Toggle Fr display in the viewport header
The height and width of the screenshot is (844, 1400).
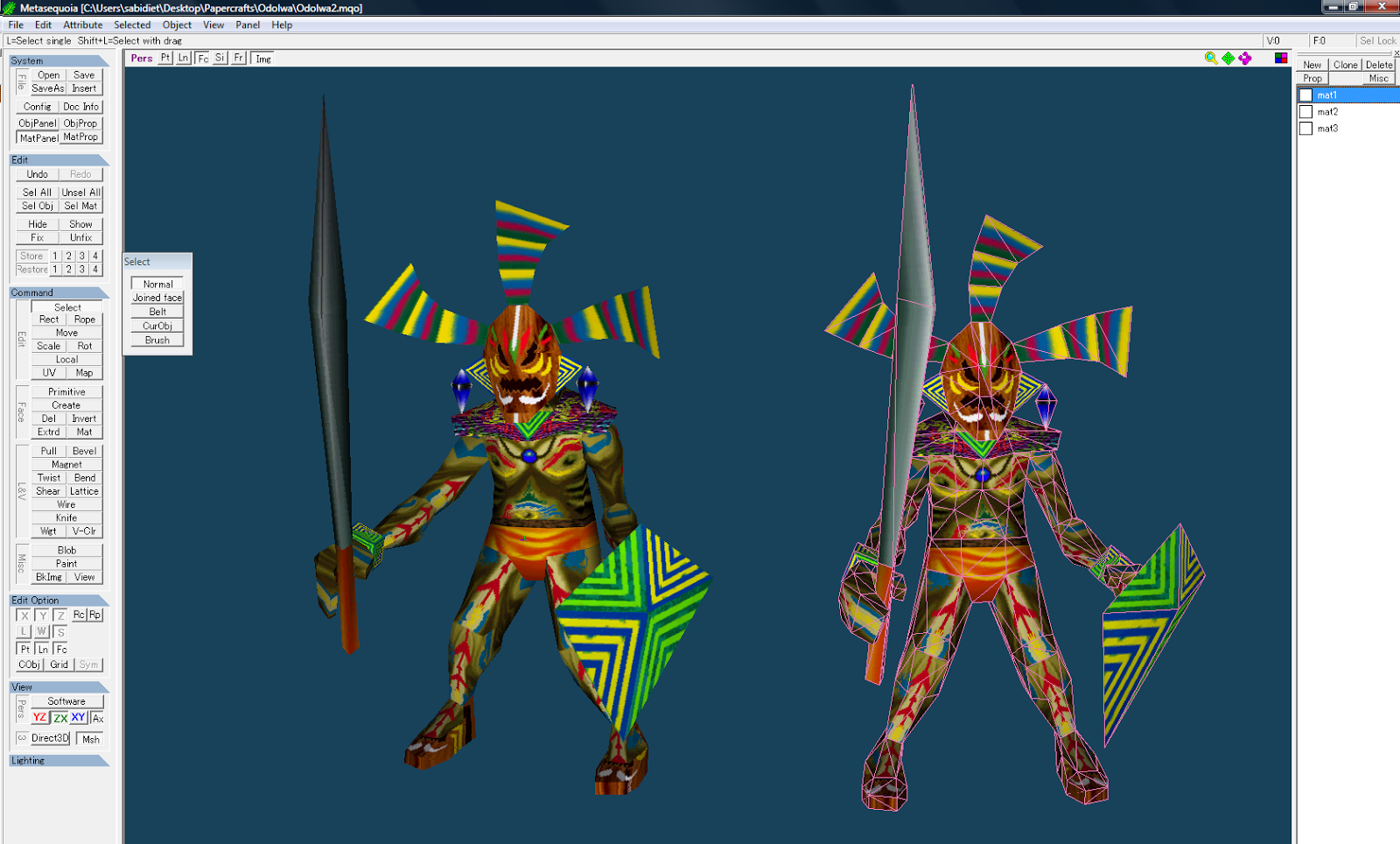238,58
